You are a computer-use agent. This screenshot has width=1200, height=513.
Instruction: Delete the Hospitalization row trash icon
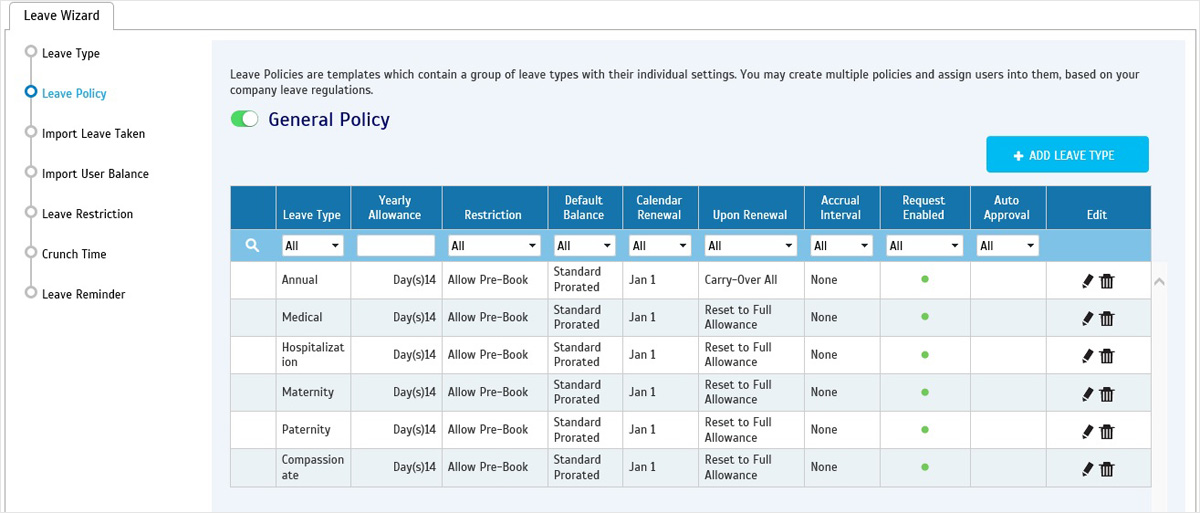point(1107,355)
